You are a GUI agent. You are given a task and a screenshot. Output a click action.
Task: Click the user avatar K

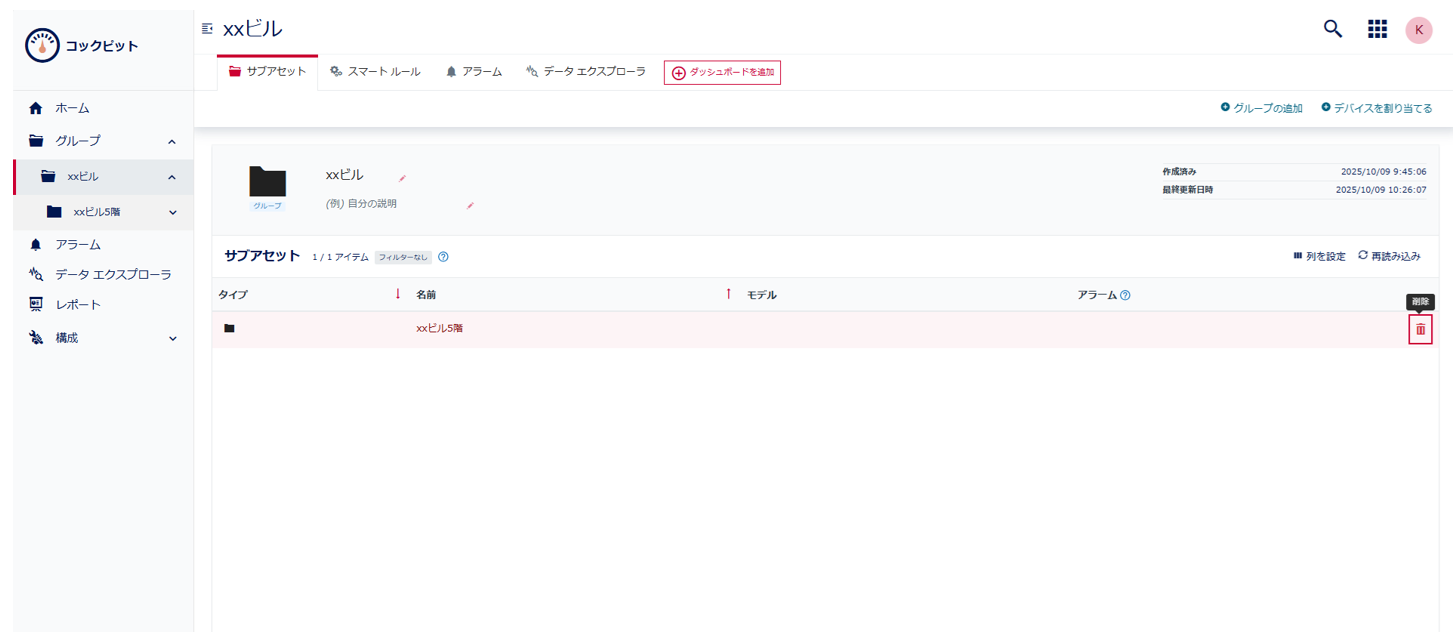tap(1418, 29)
